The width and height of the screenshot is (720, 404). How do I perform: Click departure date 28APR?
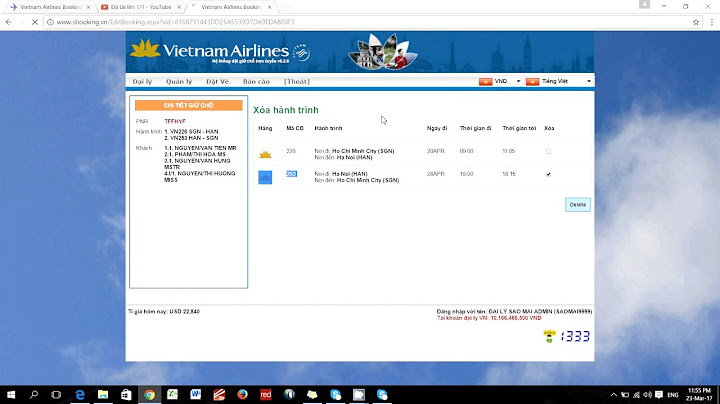tap(435, 174)
